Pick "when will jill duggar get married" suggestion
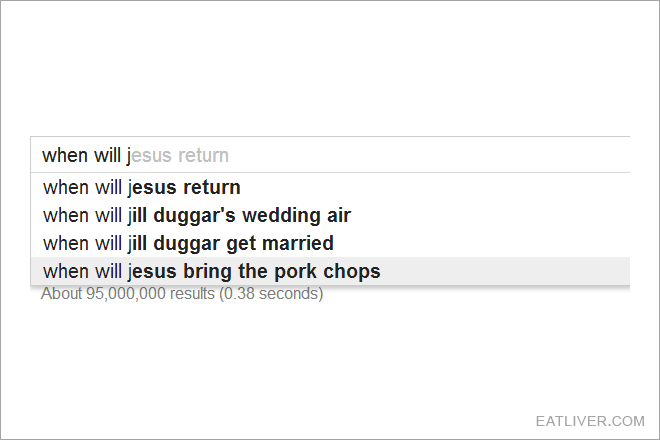Screen dimensions: 660x440 (x=330, y=243)
